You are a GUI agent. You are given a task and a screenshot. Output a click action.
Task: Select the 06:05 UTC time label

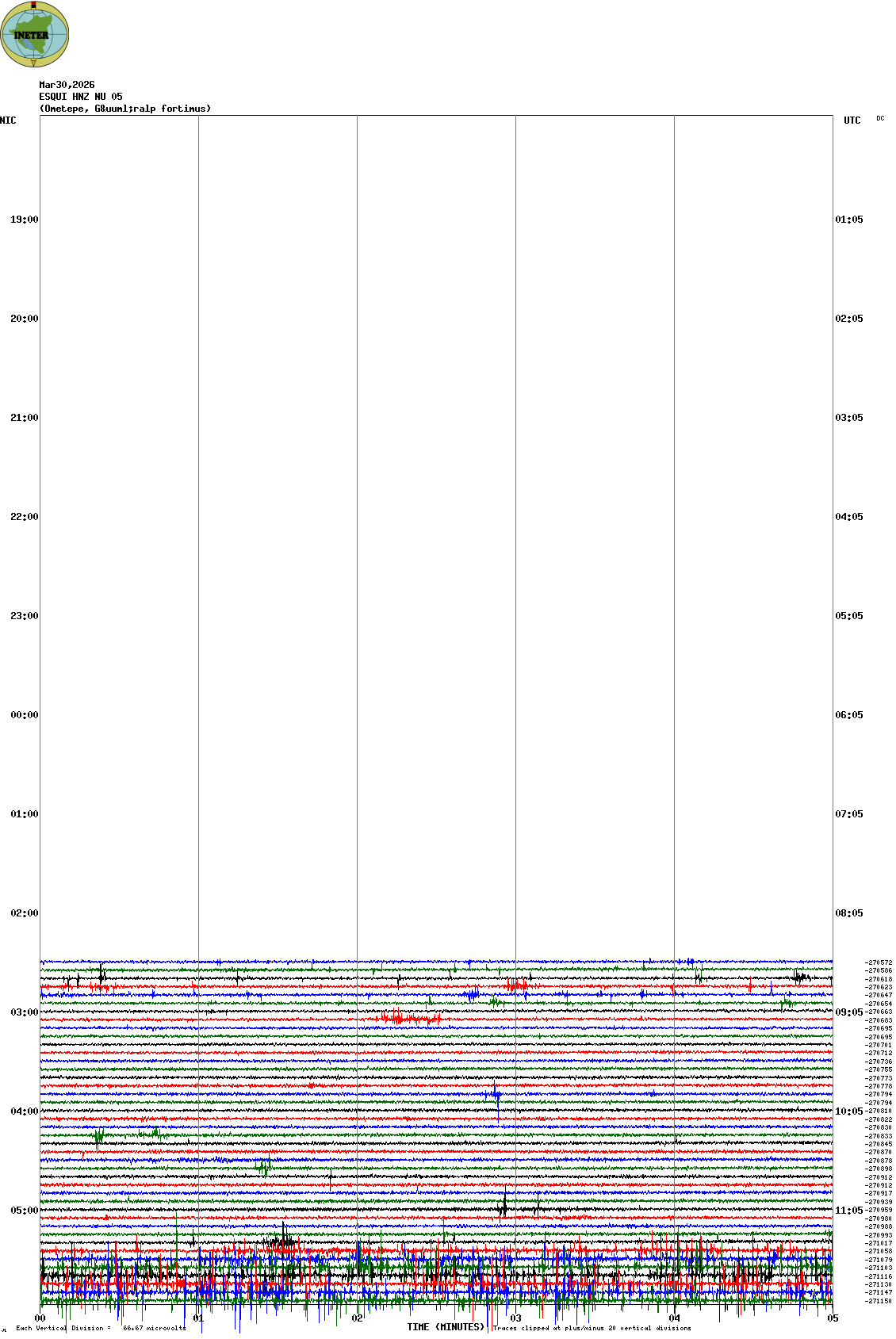(849, 715)
